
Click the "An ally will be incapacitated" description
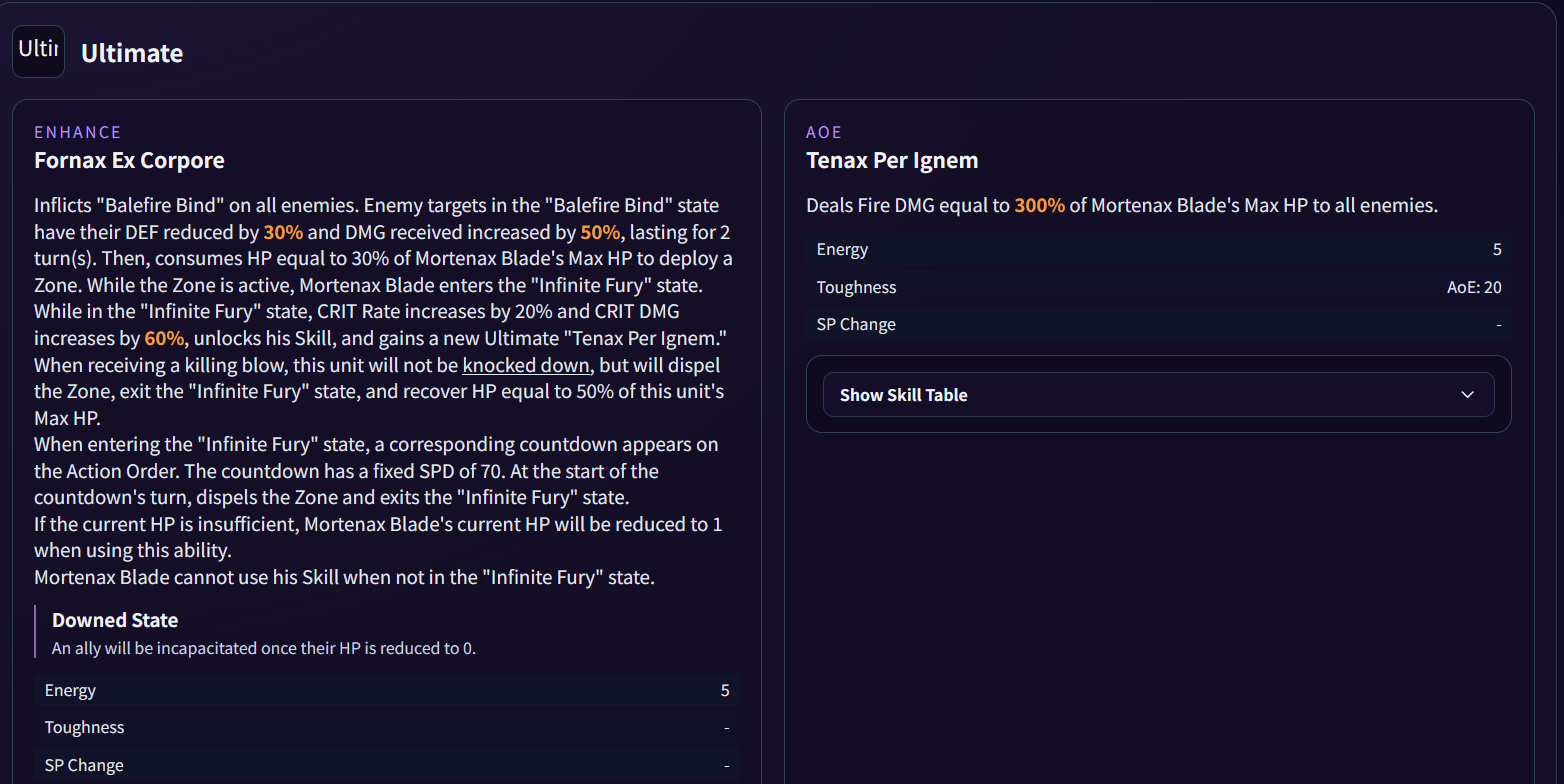pos(264,648)
